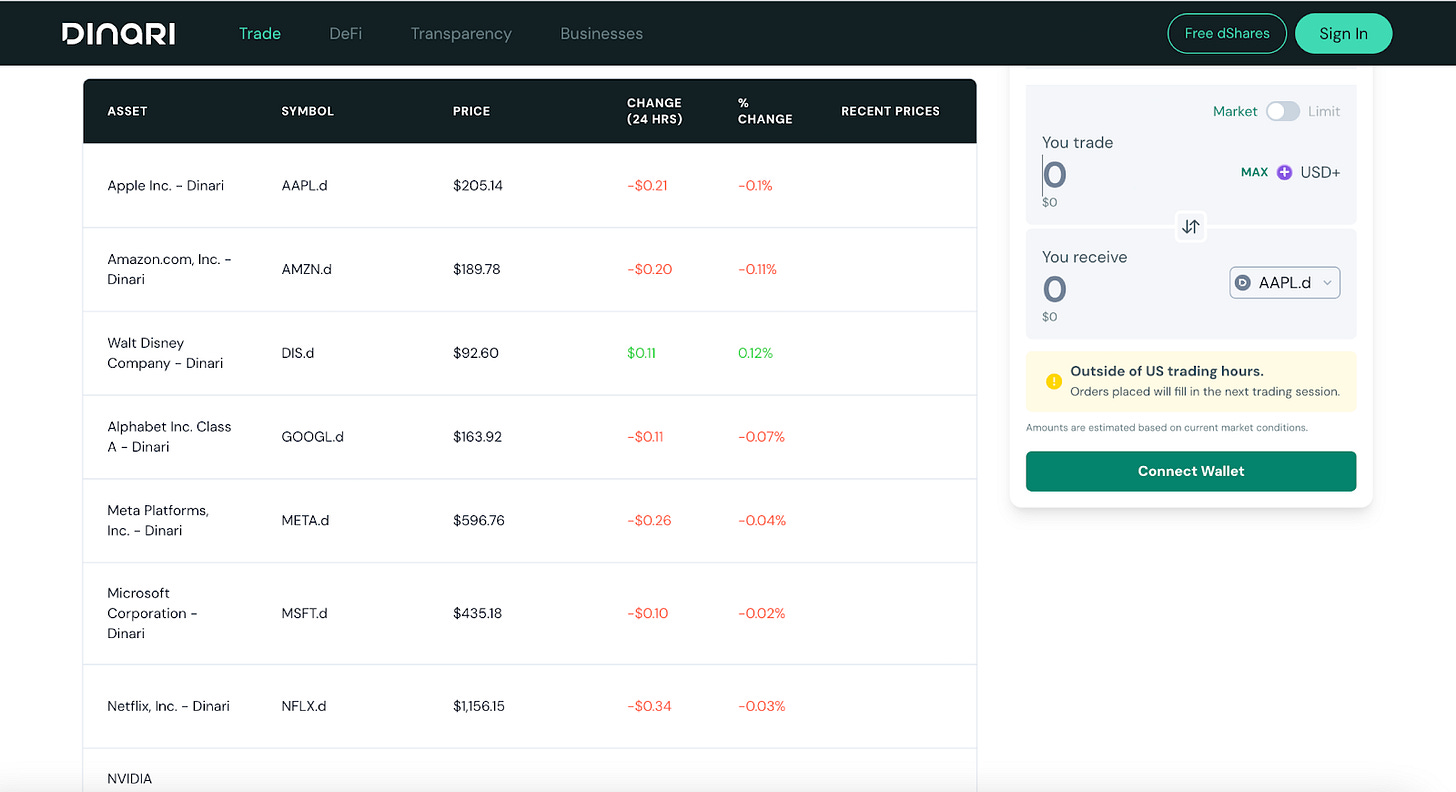This screenshot has height=792, width=1456.
Task: Click the AAPL.d symbol in the table
Action: coord(304,186)
